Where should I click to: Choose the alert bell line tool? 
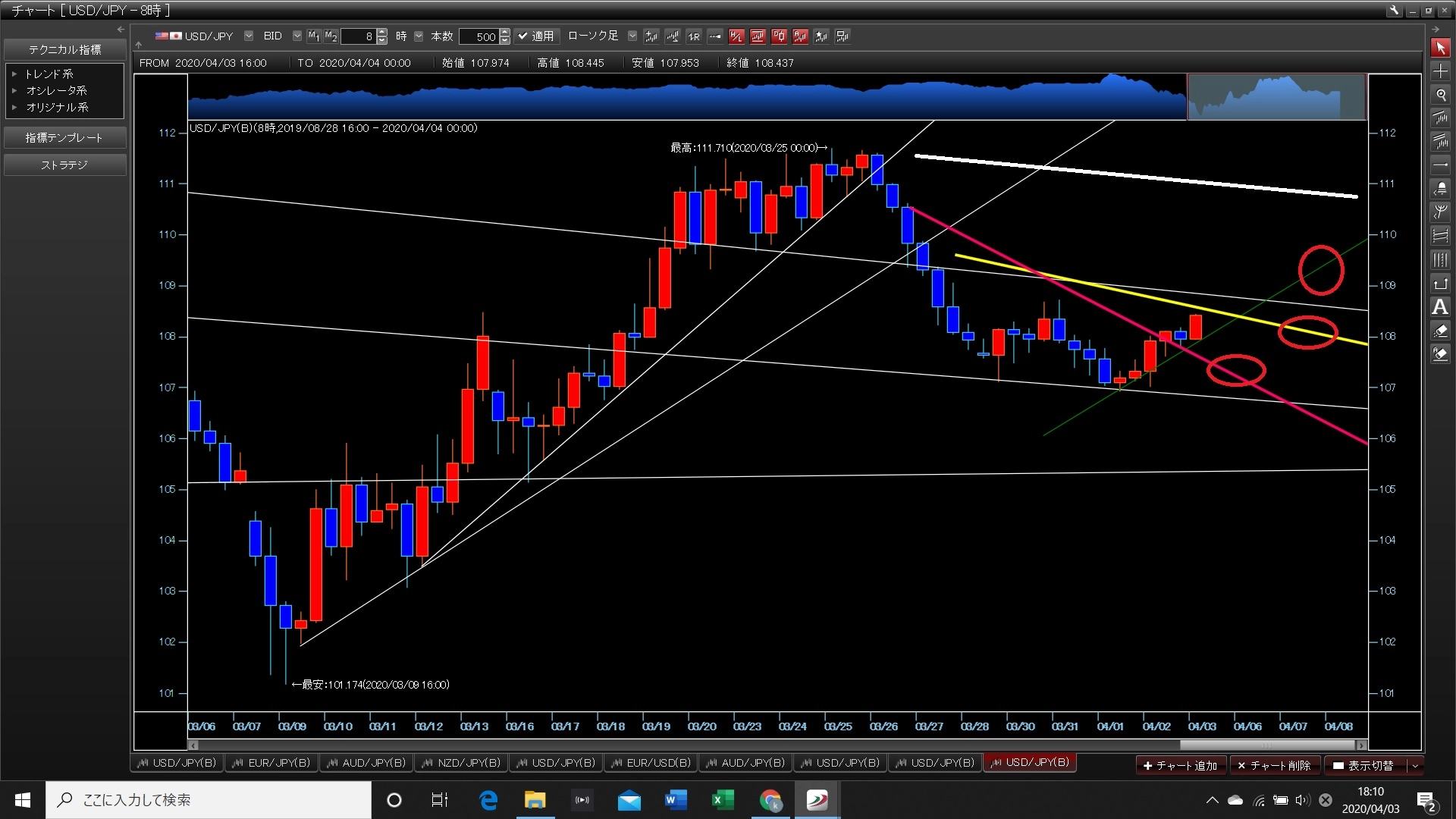(1440, 188)
